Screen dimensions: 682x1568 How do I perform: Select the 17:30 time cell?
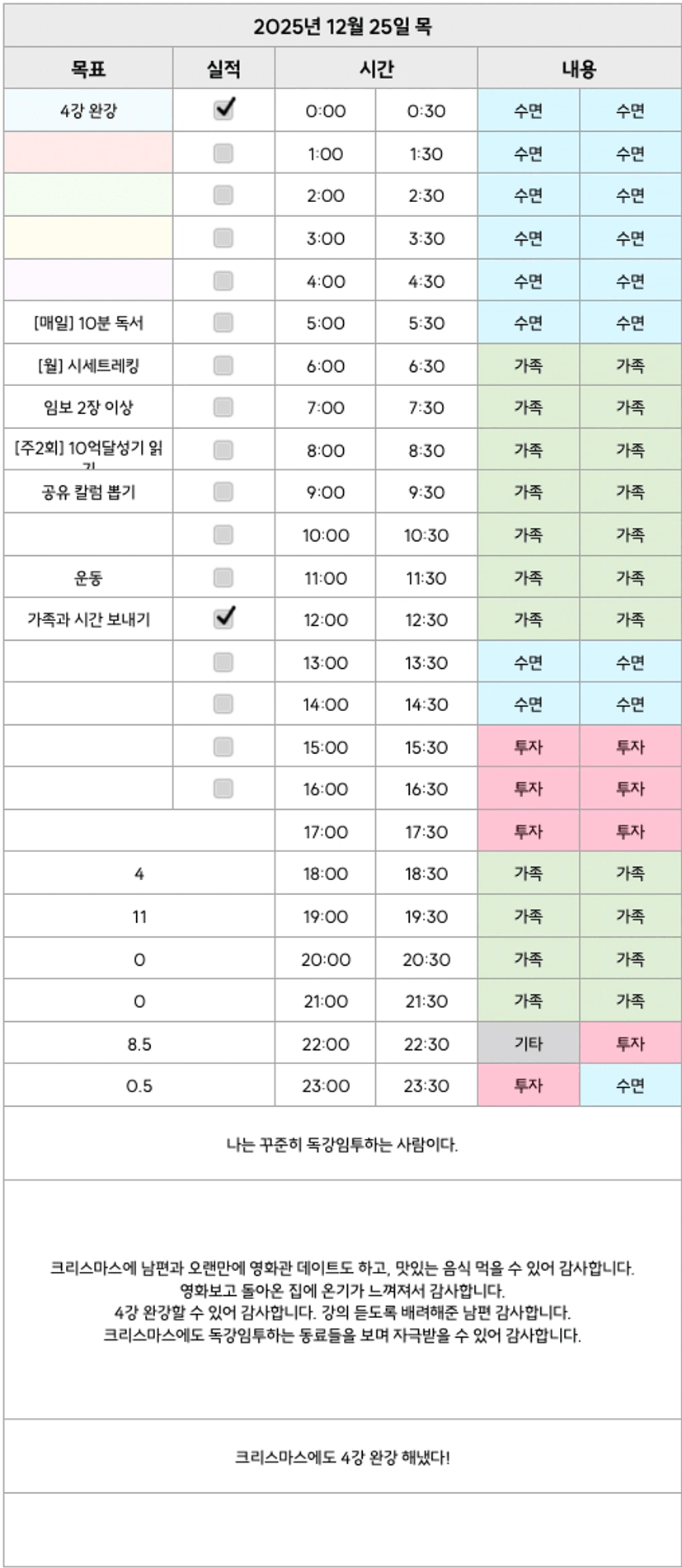tap(426, 832)
